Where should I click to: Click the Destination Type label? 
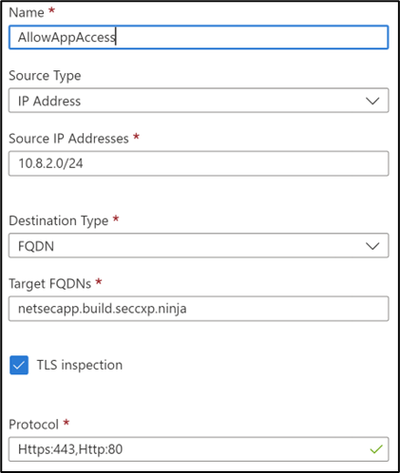pyautogui.click(x=58, y=221)
